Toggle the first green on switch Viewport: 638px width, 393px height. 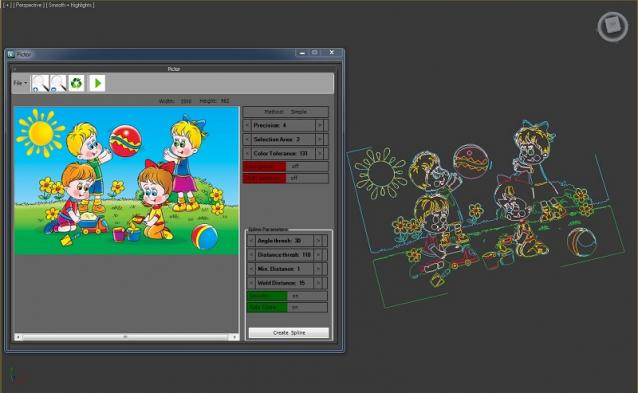pyautogui.click(x=287, y=296)
